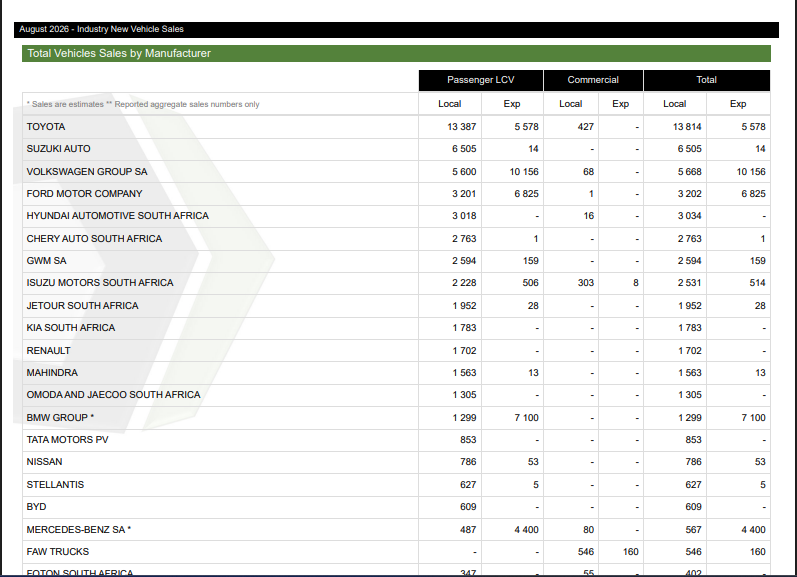Viewport: 797px width, 577px height.
Task: Click the TATA MOTORS PV row name
Action: [x=67, y=440]
